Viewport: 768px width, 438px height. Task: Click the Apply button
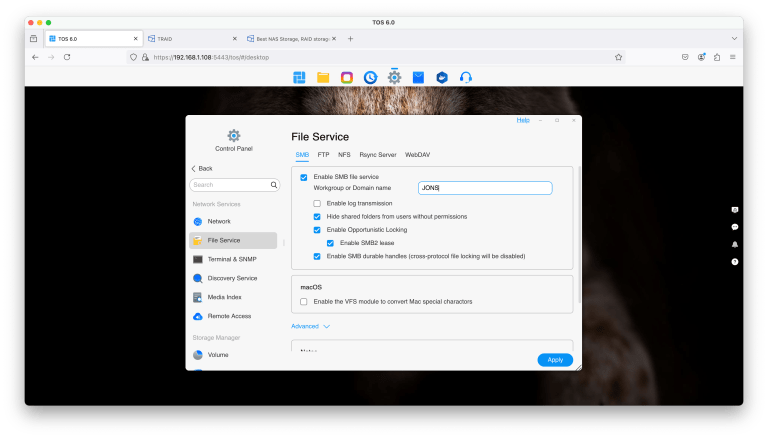click(x=554, y=360)
